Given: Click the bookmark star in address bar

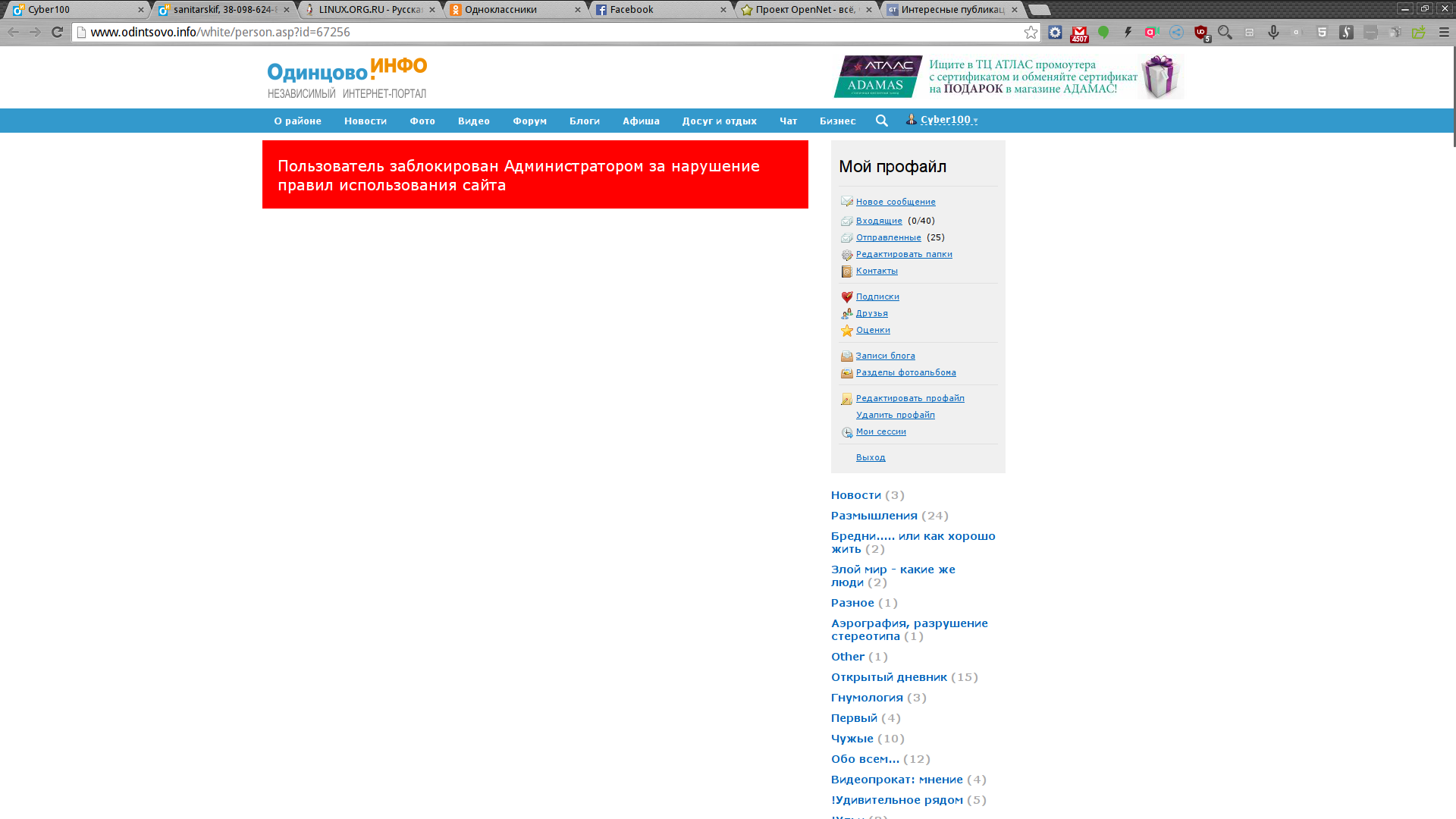Looking at the screenshot, I should point(1031,32).
